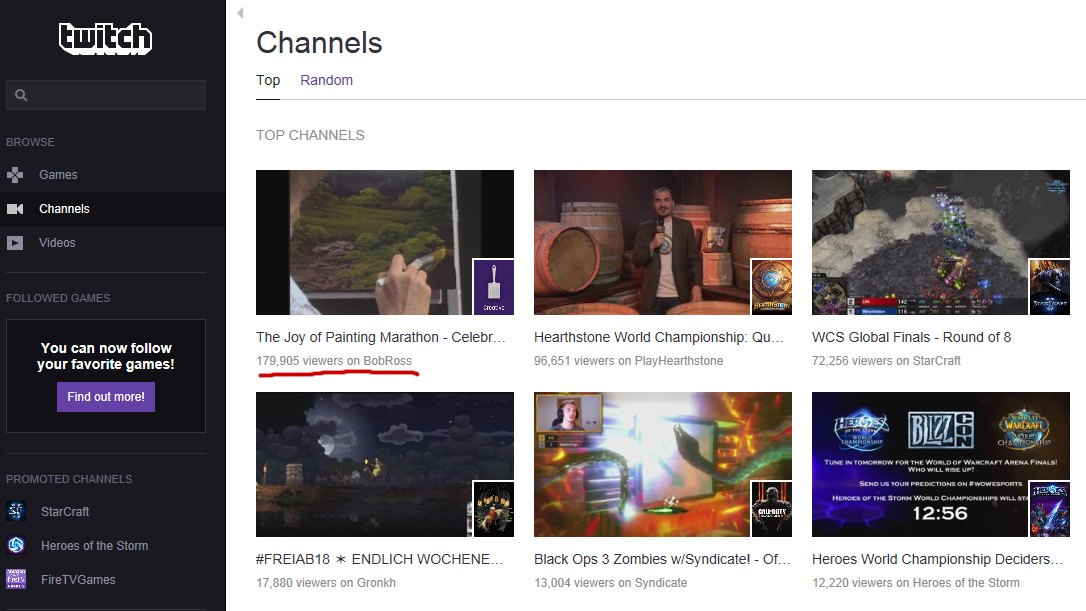Image resolution: width=1086 pixels, height=611 pixels.
Task: Click 179,905 viewers on BobRoss text
Action: (334, 361)
